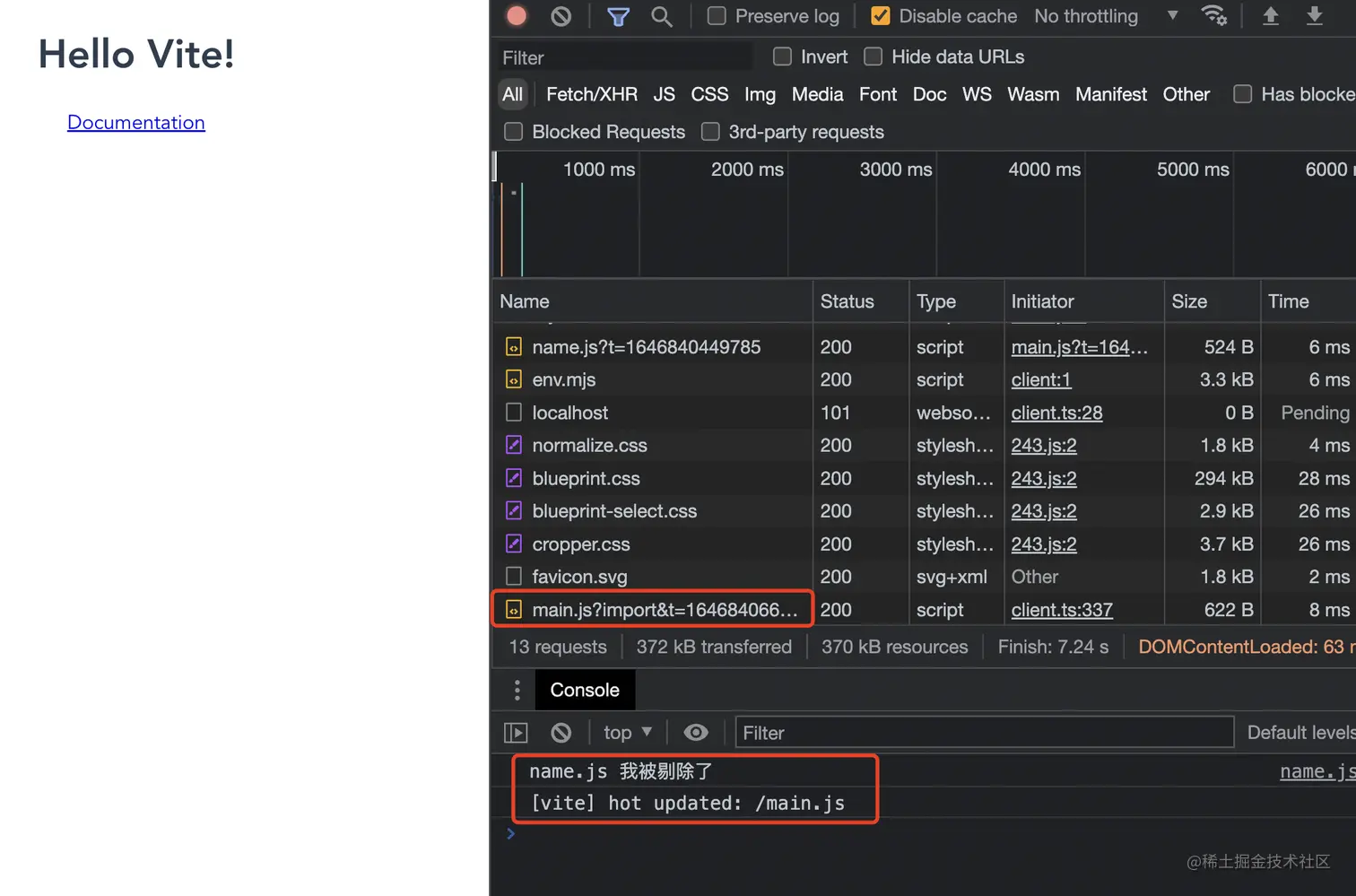Export HAR file with download arrow
1356x896 pixels.
1315,16
